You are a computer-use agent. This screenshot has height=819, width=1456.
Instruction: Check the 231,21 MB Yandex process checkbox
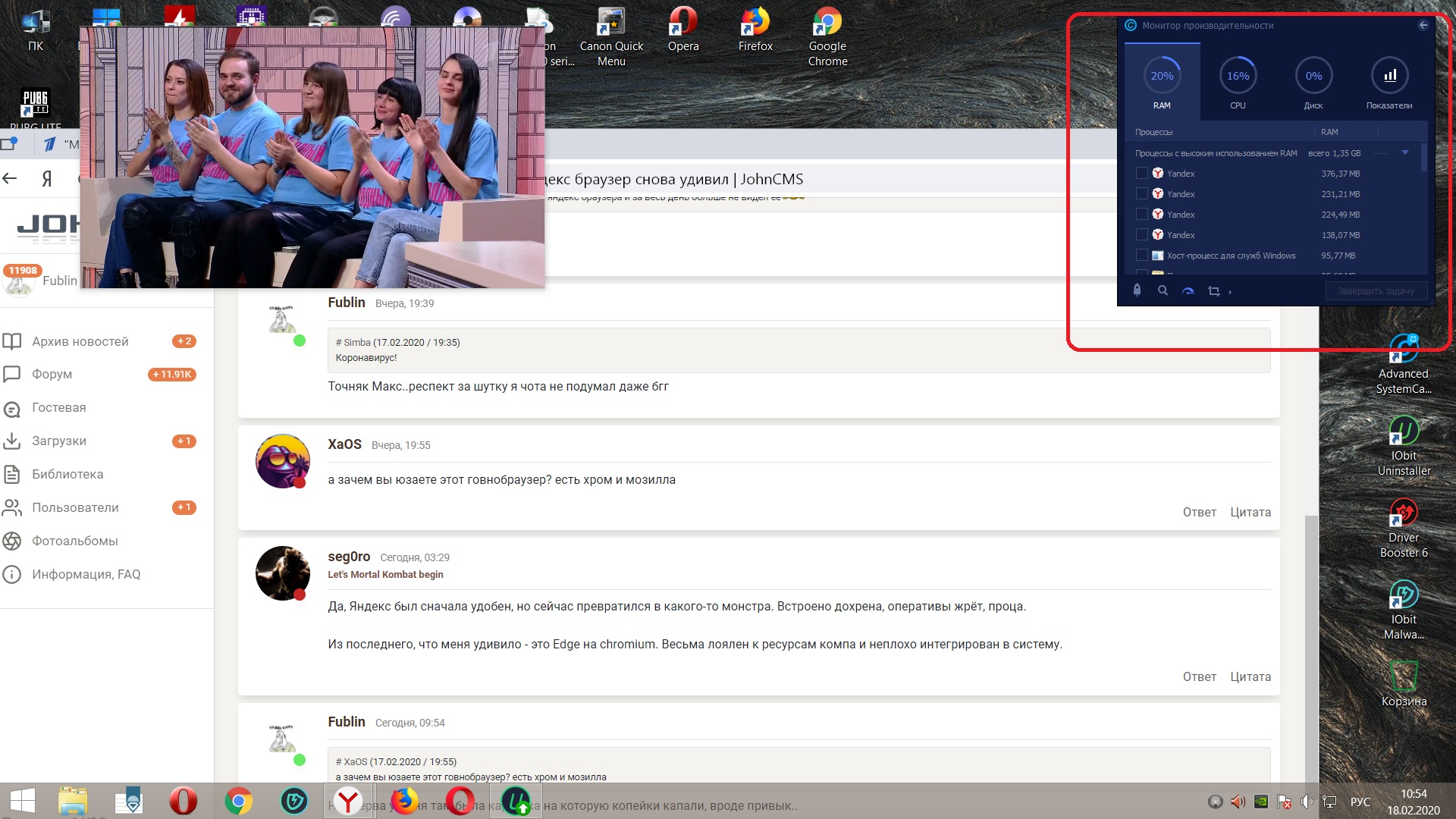(x=1142, y=194)
